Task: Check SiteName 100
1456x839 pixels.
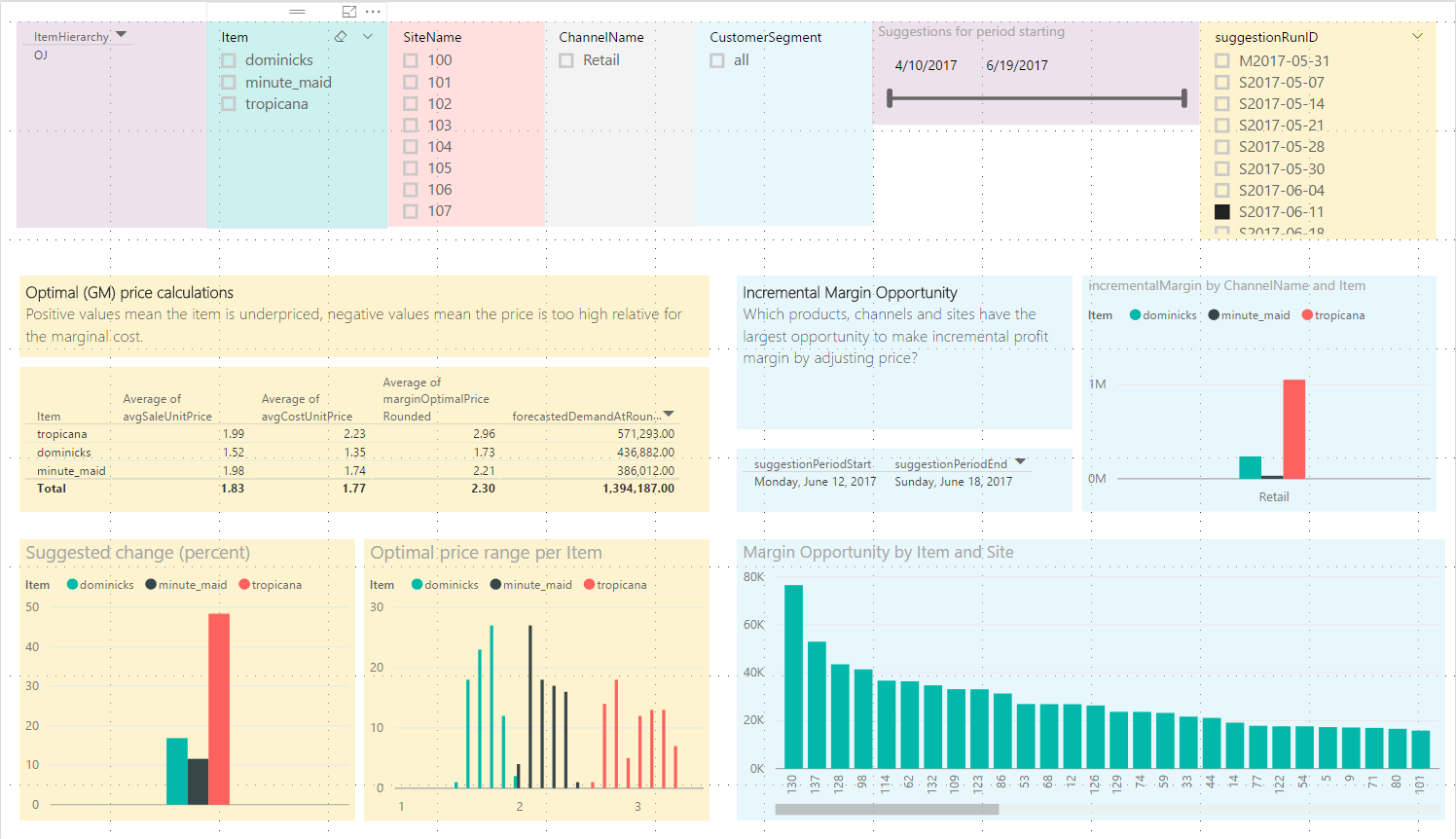Action: tap(411, 60)
